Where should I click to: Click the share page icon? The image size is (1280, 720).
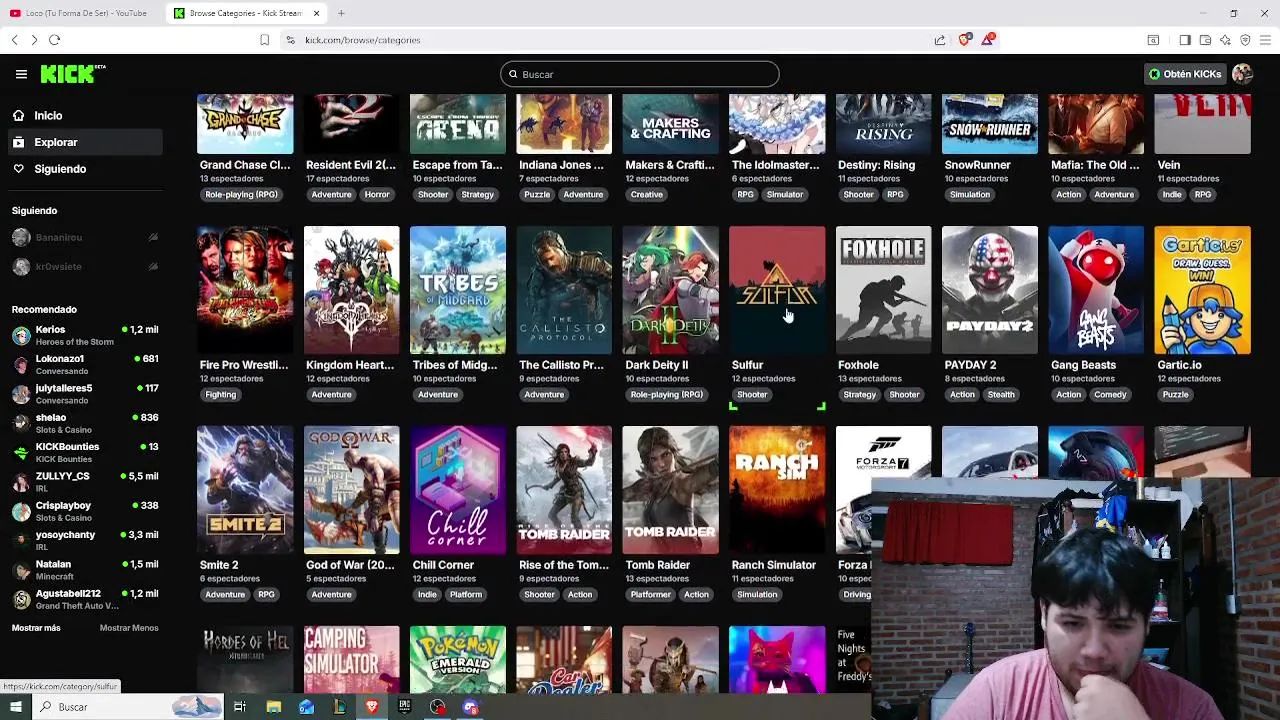[940, 40]
